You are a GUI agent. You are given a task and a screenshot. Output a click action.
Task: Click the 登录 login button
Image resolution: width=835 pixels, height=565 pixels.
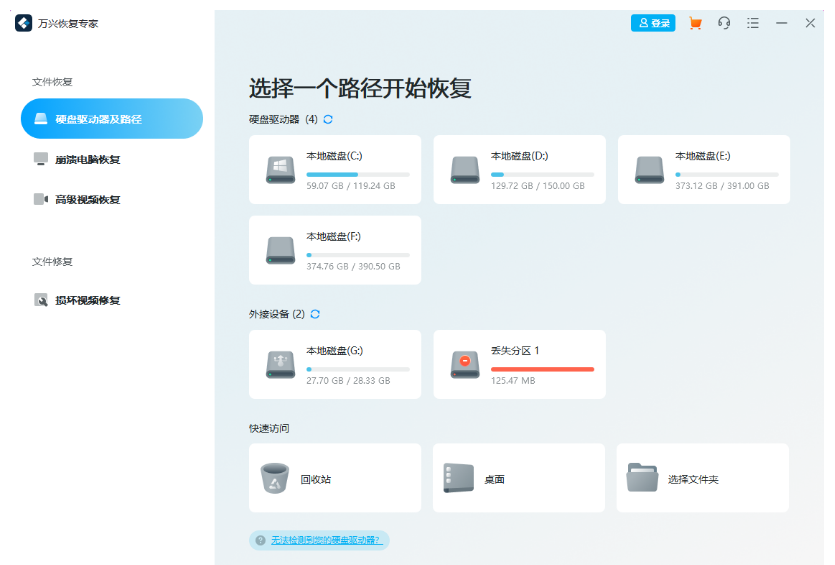(x=653, y=23)
